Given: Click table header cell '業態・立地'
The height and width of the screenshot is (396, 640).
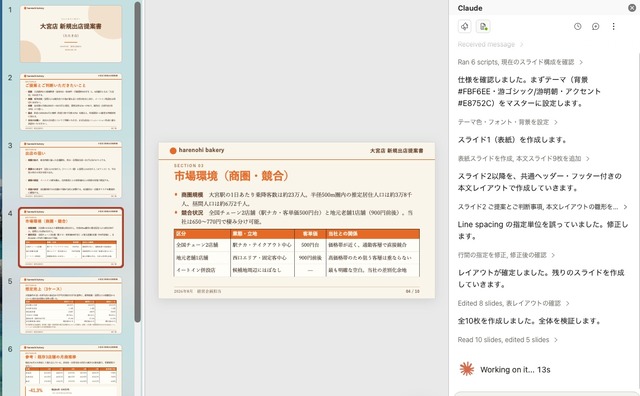Looking at the screenshot, I should [262, 234].
